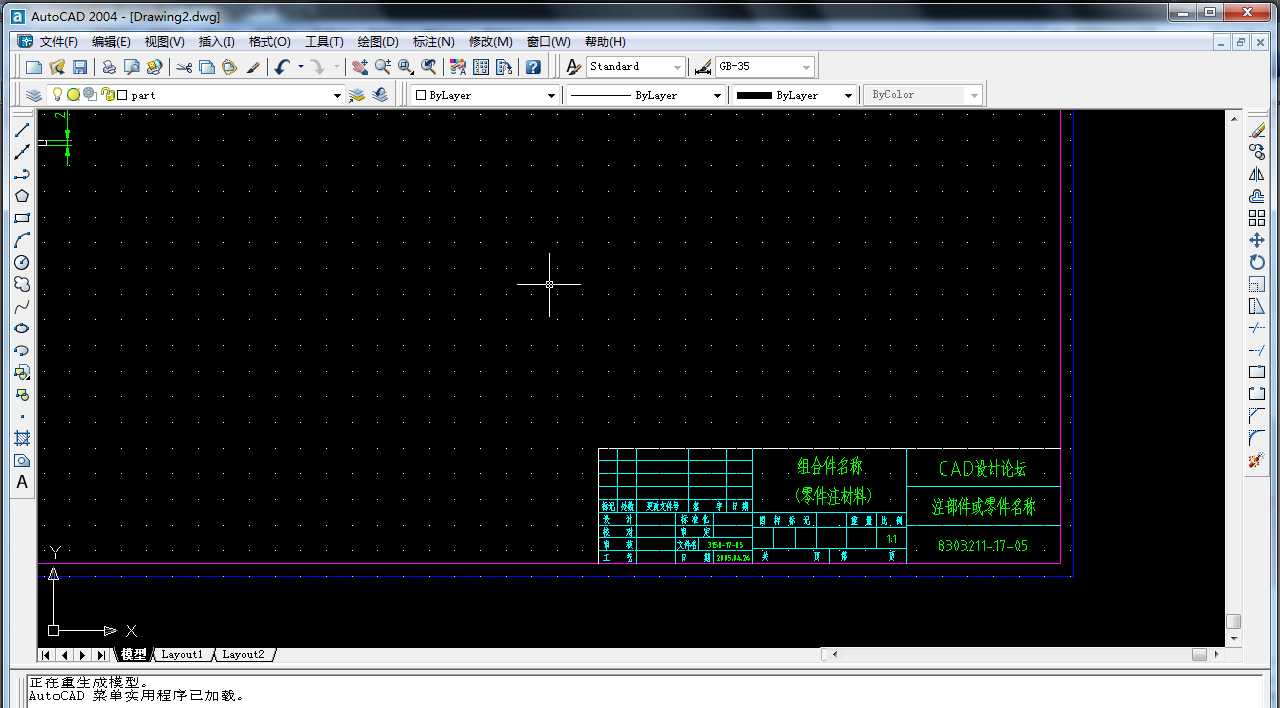1280x708 pixels.
Task: Select the Polygon tool
Action: (22, 196)
